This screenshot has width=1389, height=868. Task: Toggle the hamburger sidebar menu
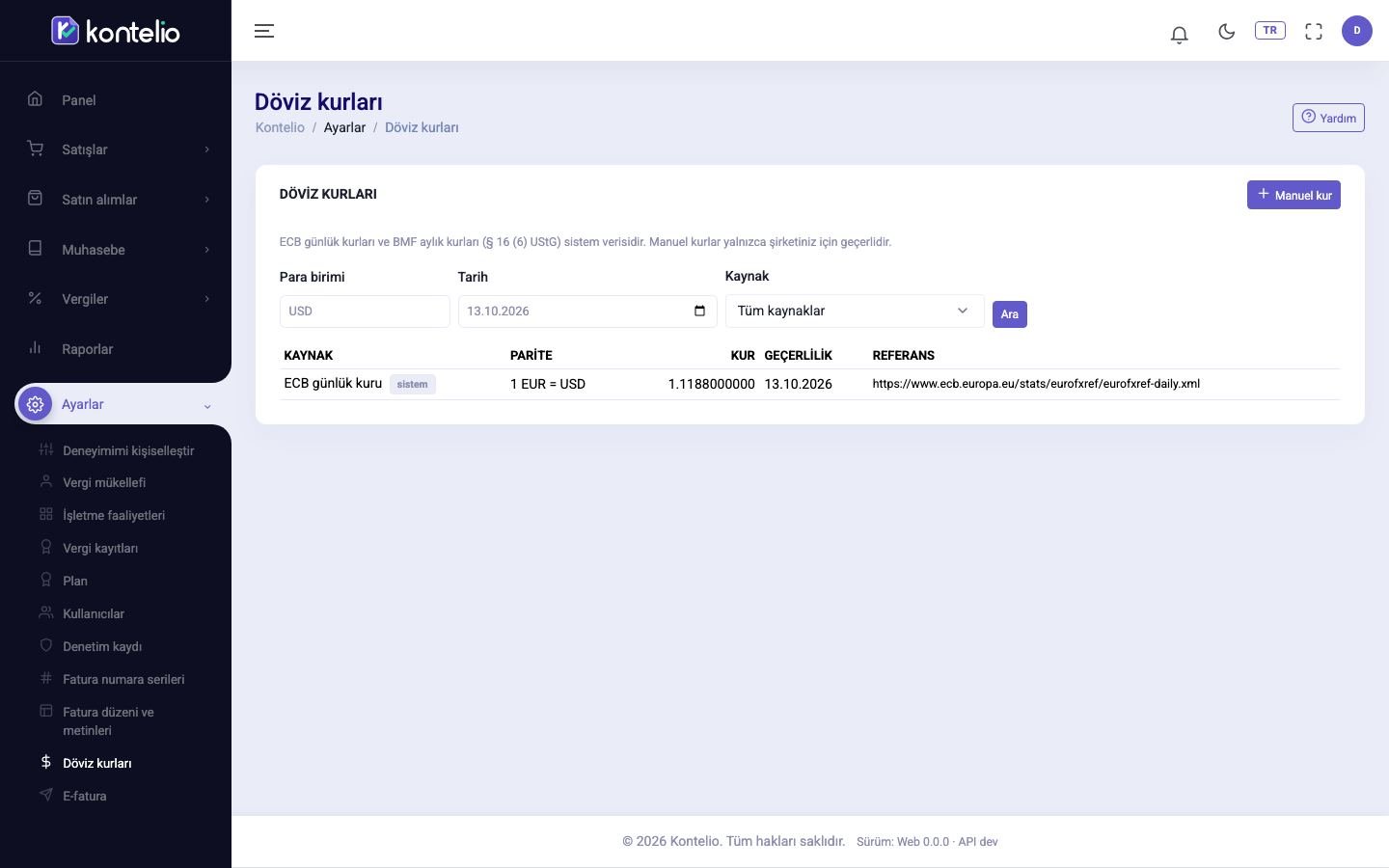coord(264,31)
